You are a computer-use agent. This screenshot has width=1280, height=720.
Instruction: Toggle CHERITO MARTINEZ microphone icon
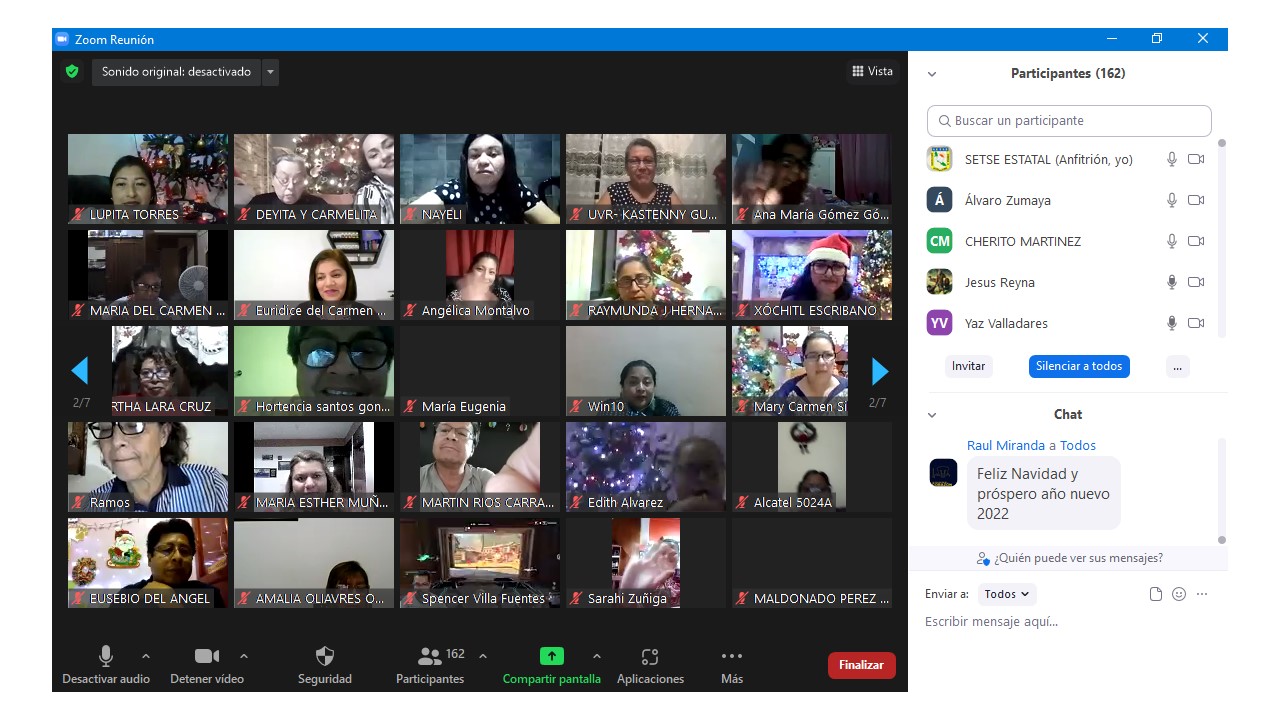click(1172, 241)
